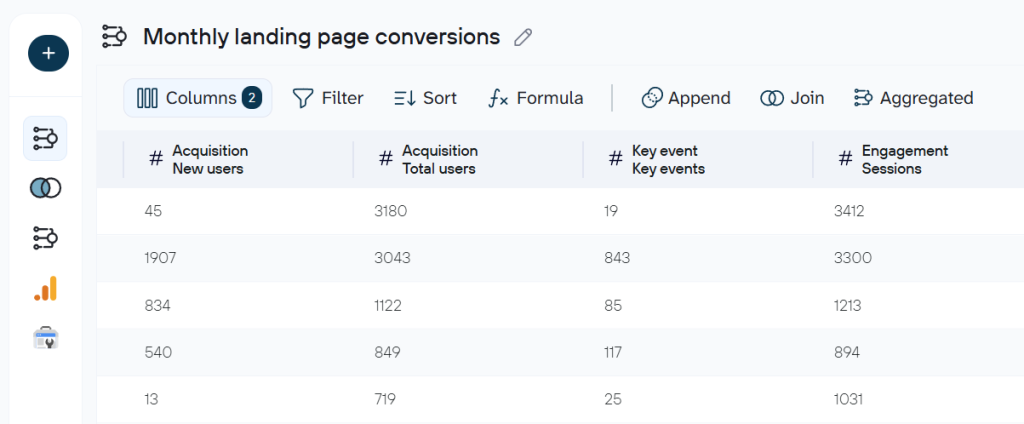Screen dimensions: 1024x424
Task: Open the Formula editor
Action: 536,98
